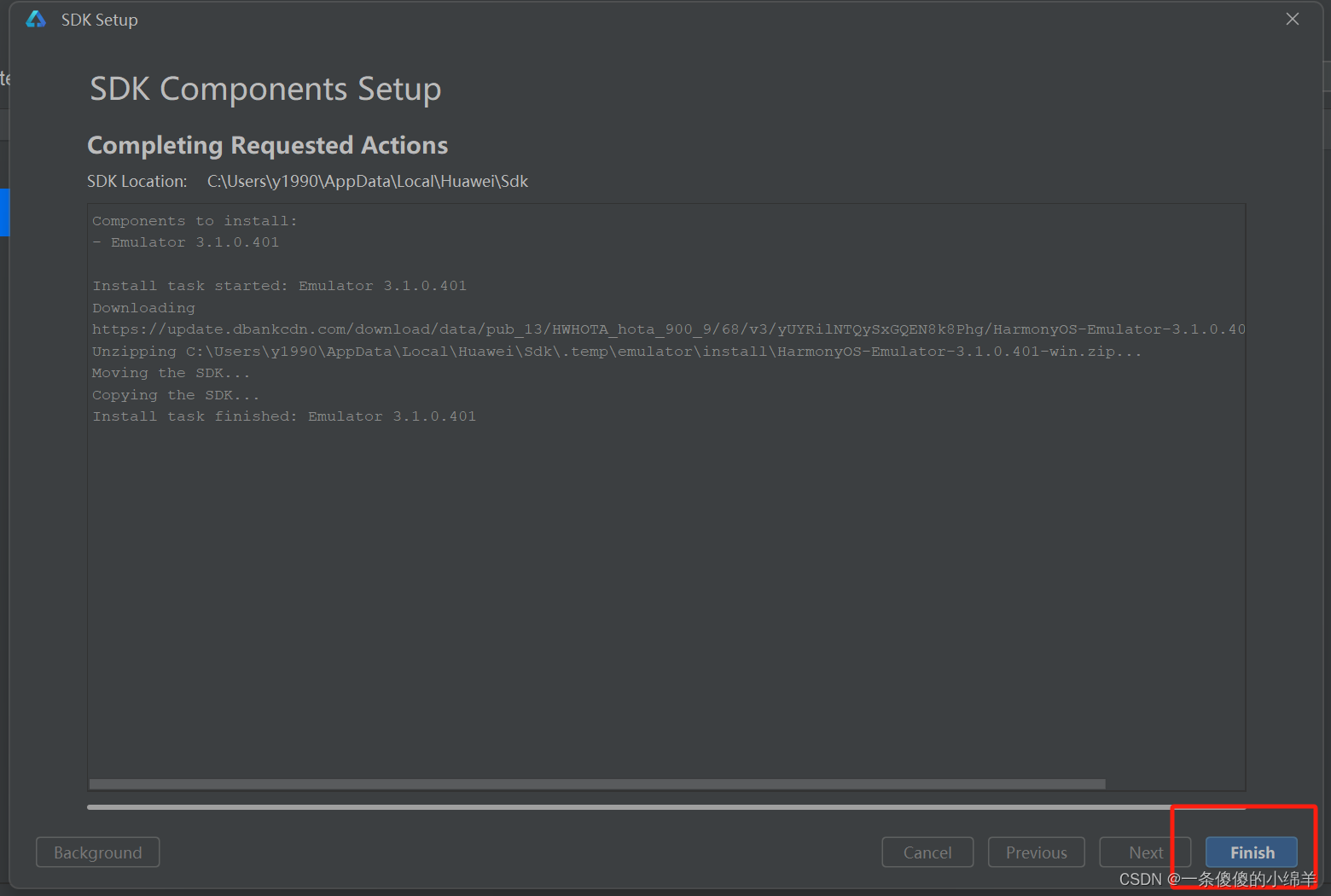Click the Cancel button

click(927, 852)
